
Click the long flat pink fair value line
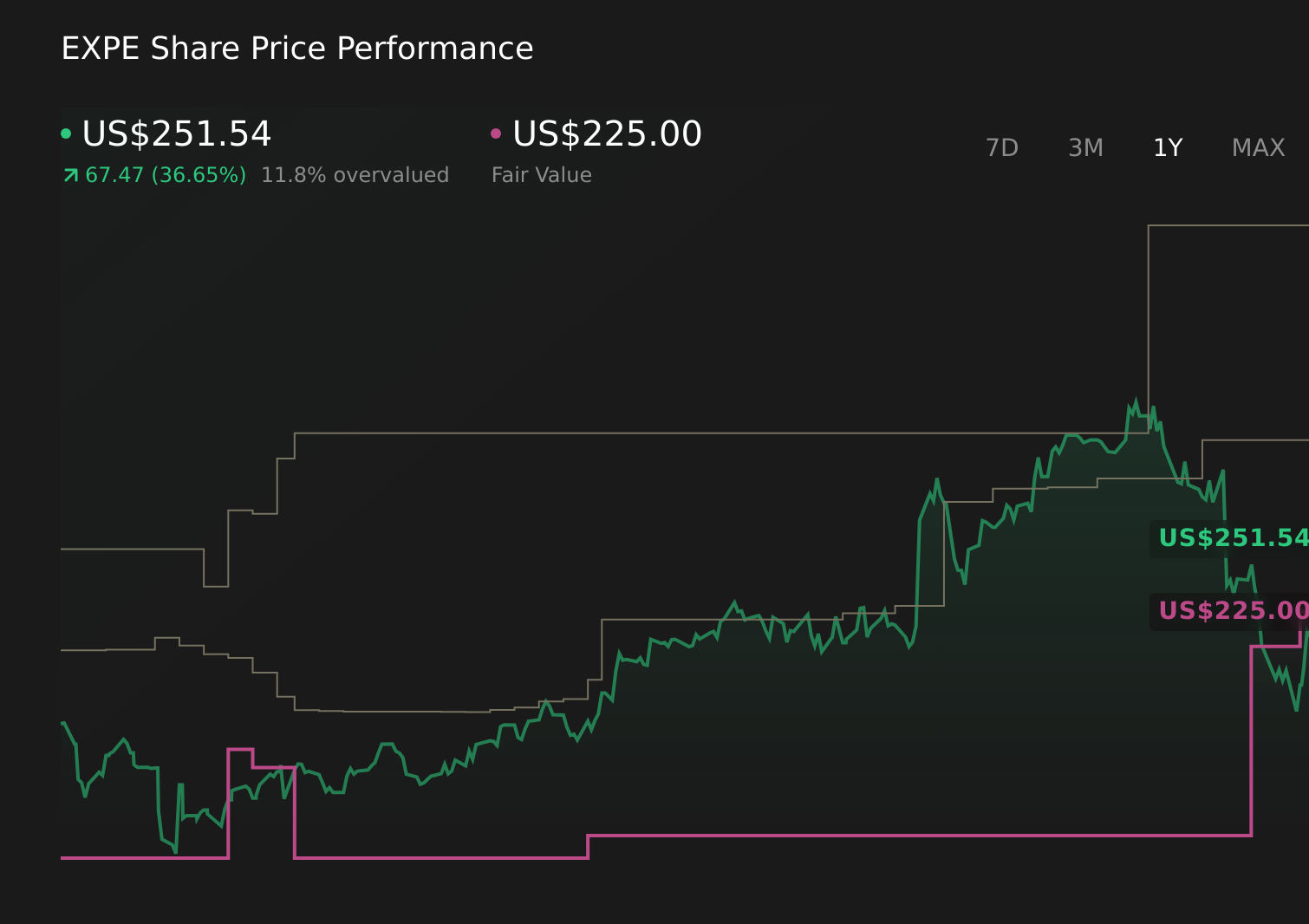click(x=919, y=836)
